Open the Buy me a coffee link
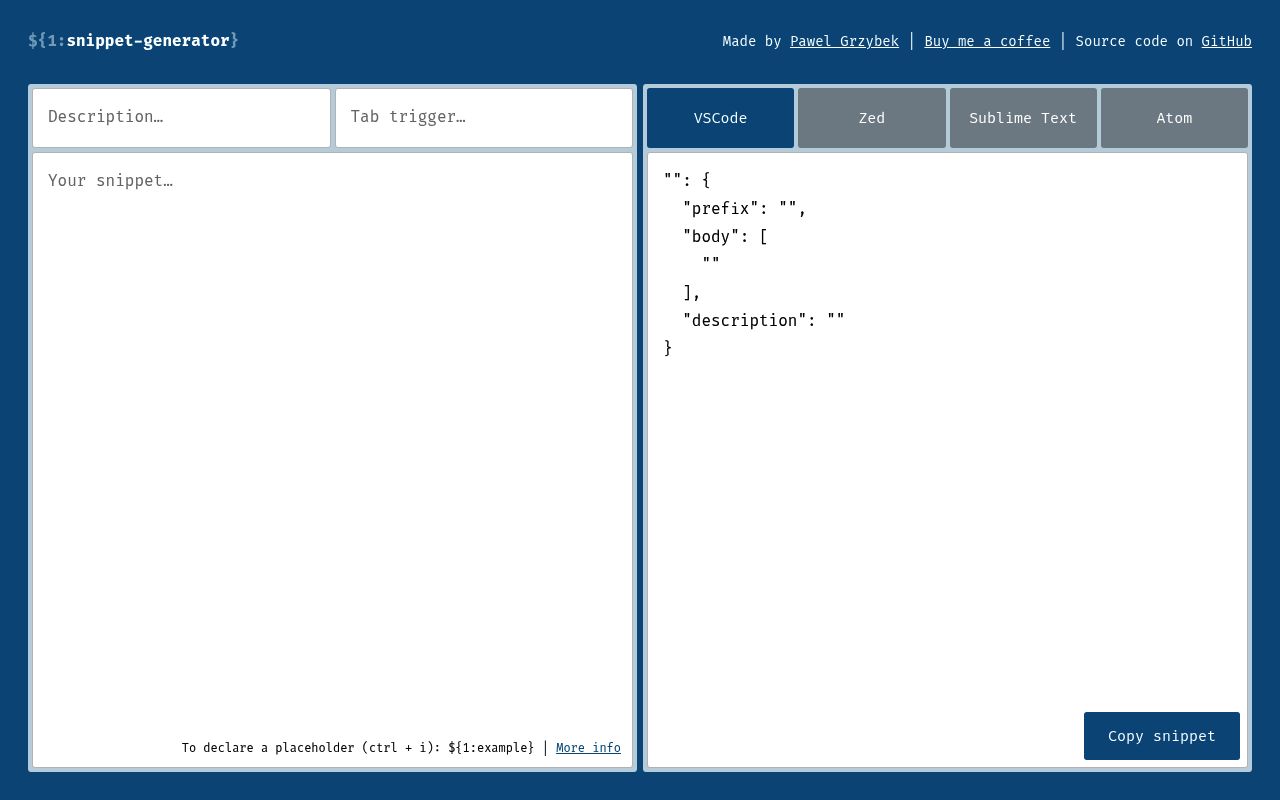 [987, 41]
